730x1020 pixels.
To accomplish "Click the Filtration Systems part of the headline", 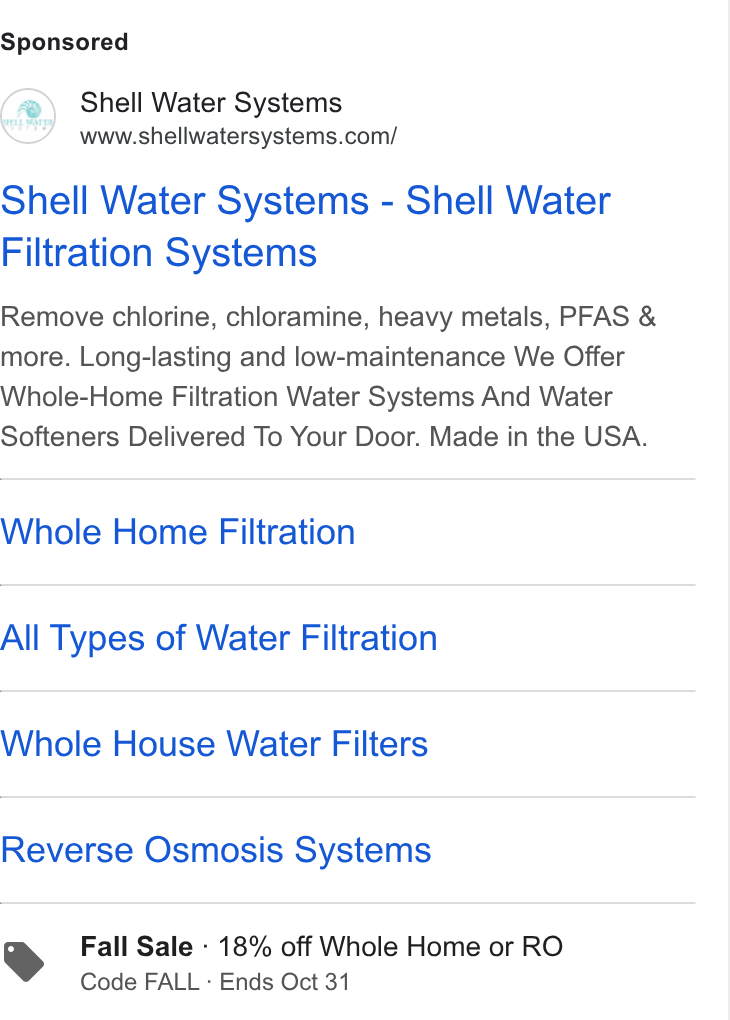I will pos(158,252).
